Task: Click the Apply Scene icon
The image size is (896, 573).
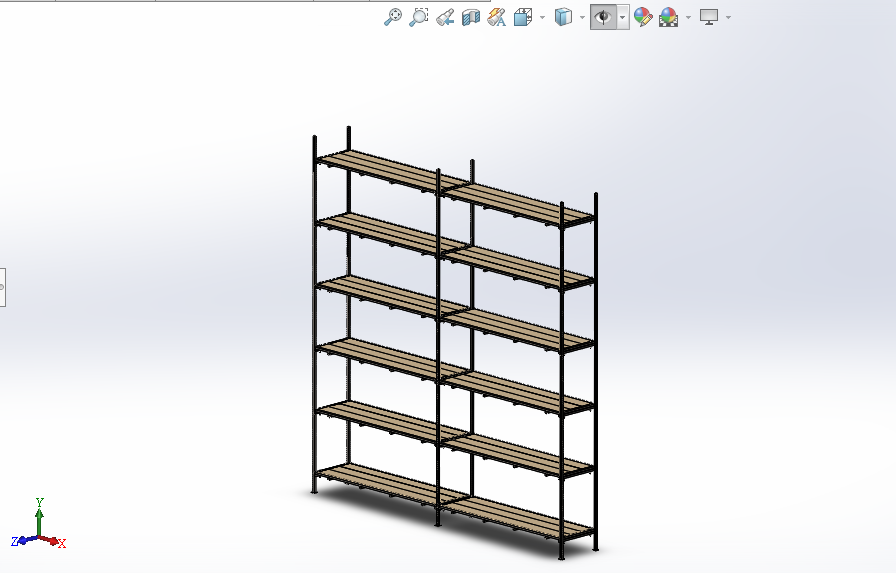Action: point(669,17)
